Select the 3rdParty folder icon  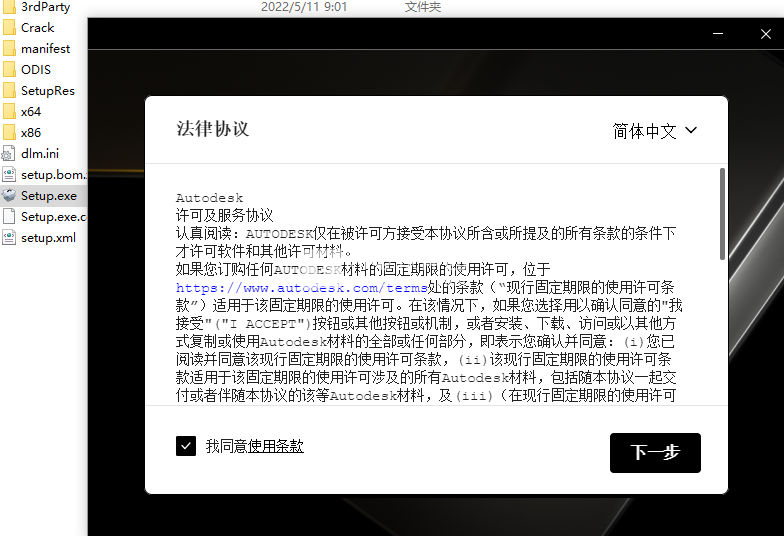9,7
